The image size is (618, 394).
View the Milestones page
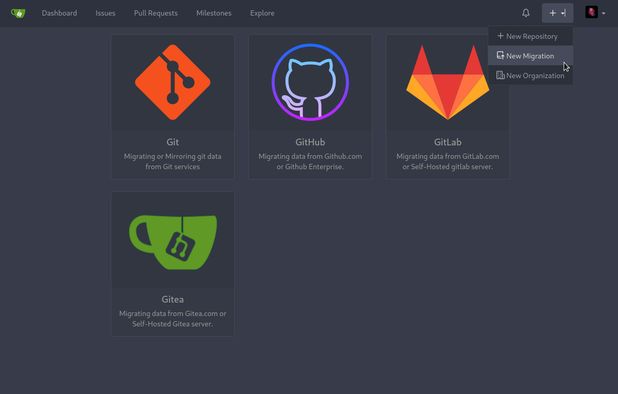tap(214, 13)
